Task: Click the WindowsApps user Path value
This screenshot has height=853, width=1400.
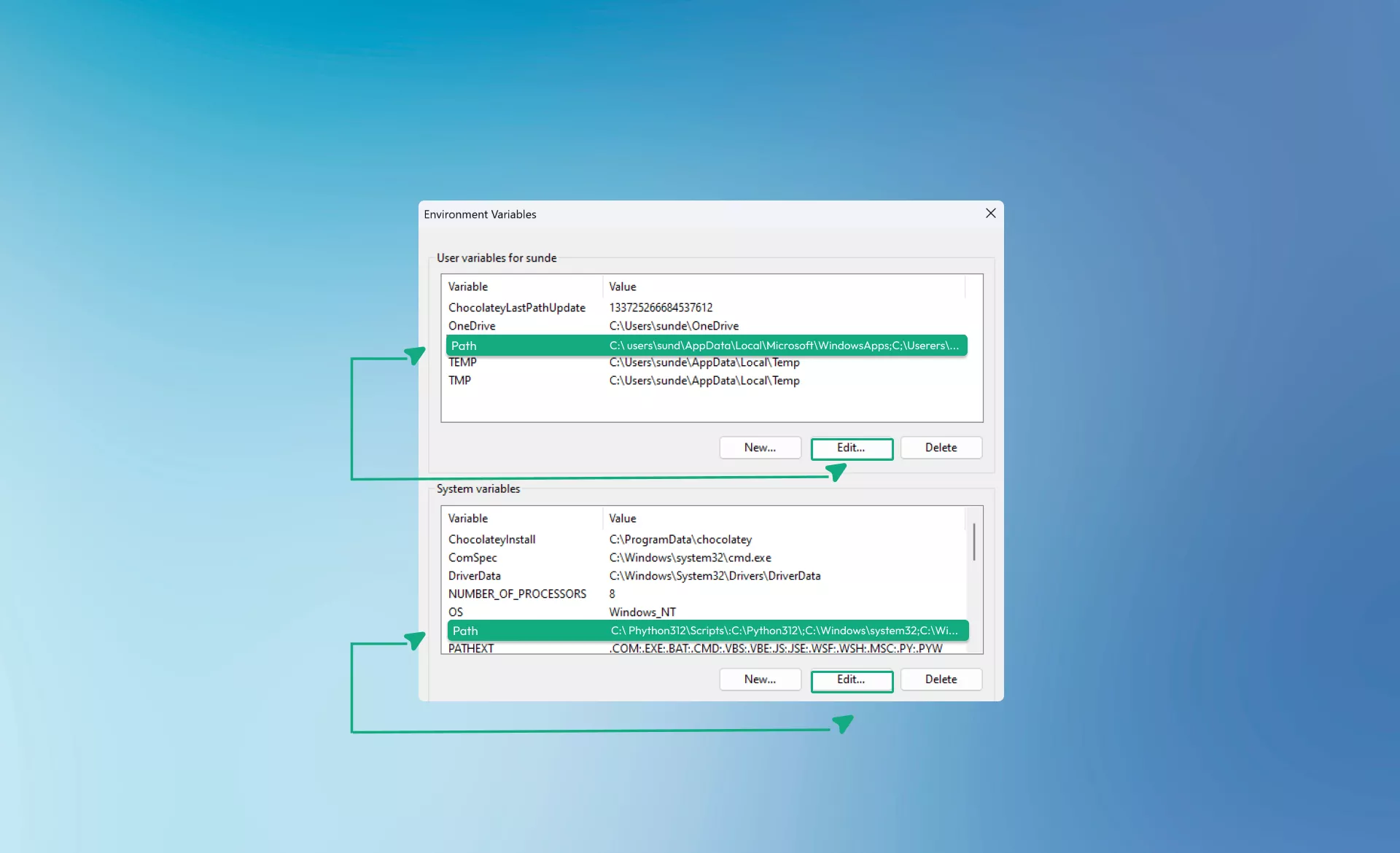Action: 784,346
